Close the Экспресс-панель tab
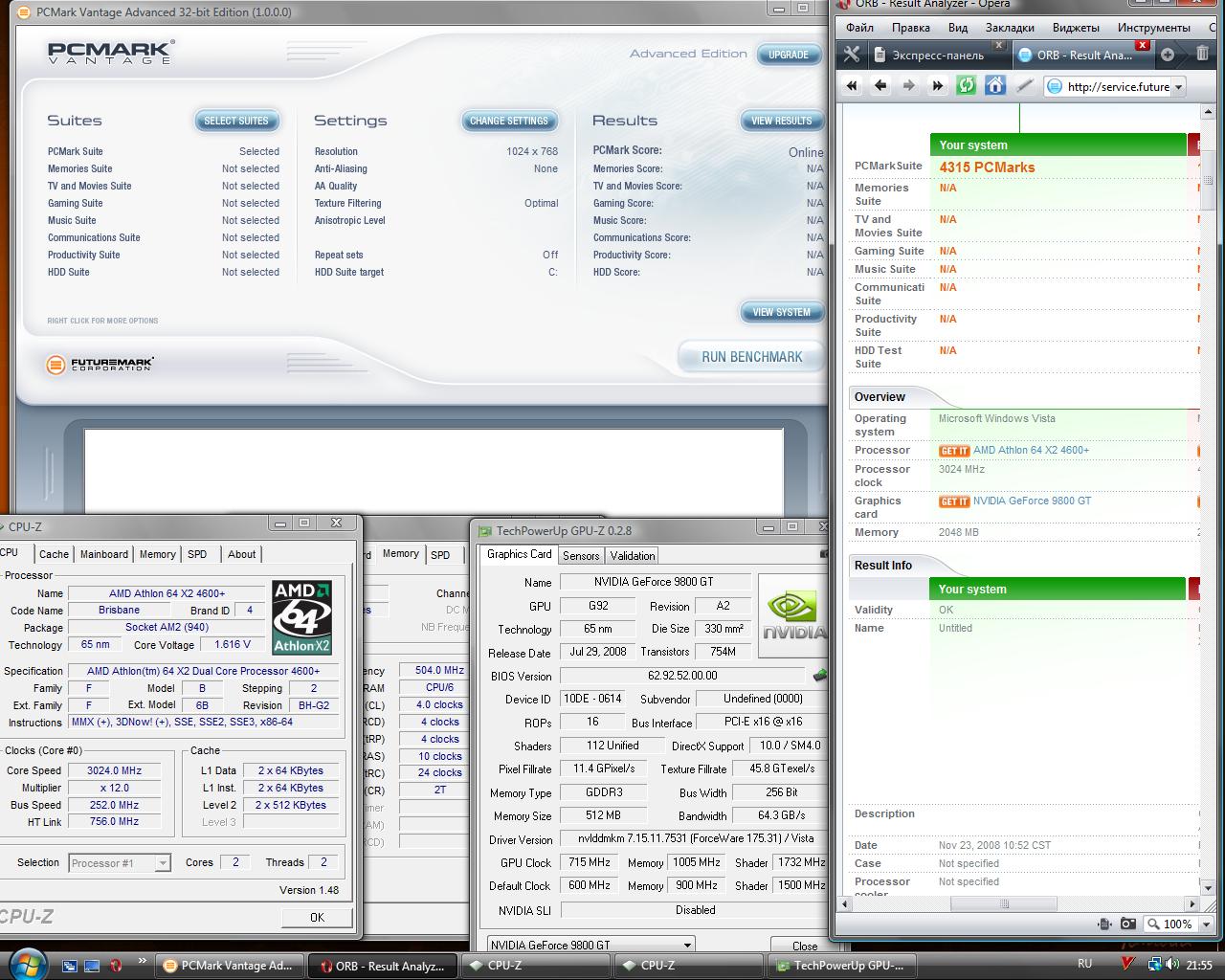This screenshot has width=1225, height=980. [998, 45]
